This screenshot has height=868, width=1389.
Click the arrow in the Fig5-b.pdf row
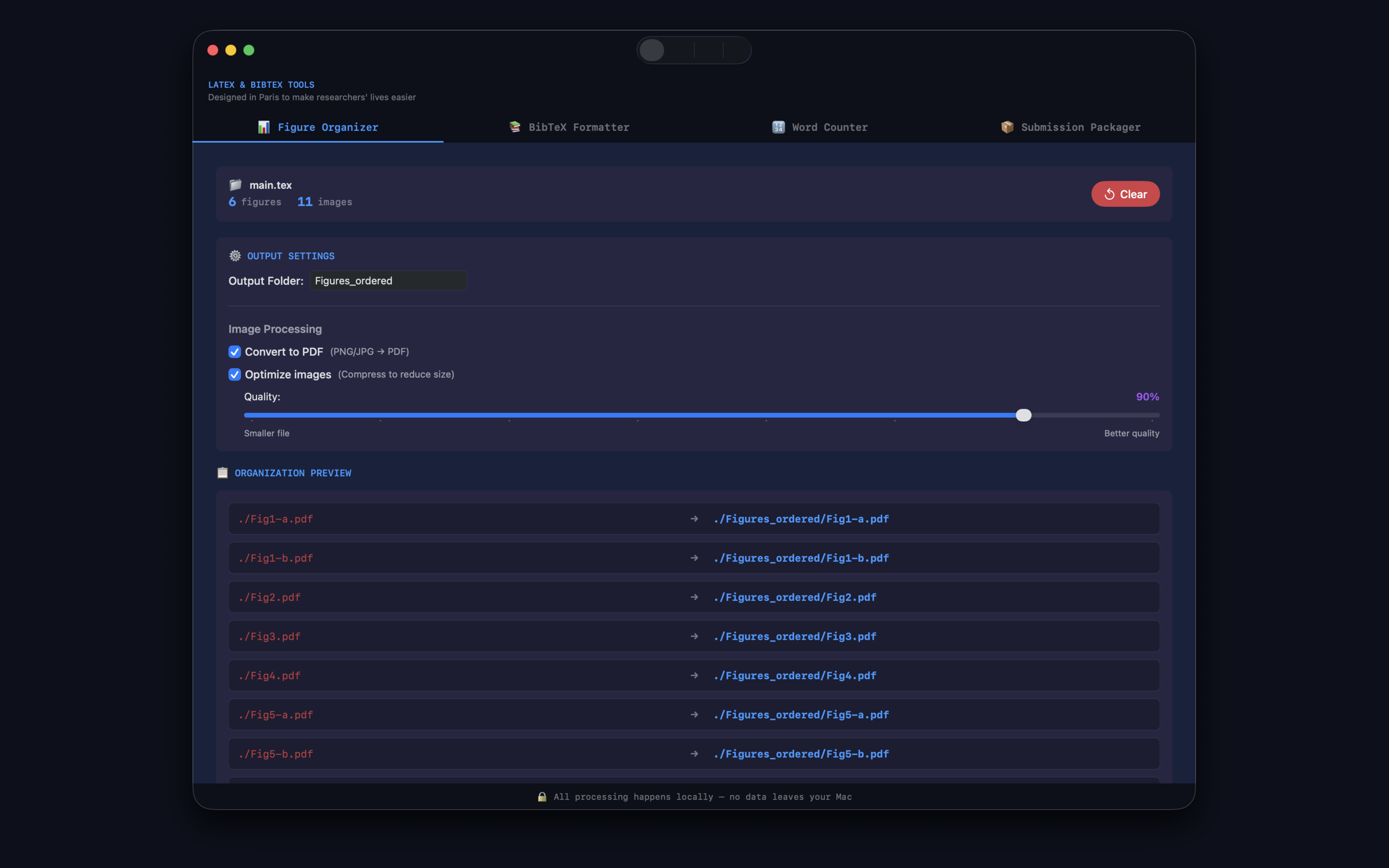694,754
